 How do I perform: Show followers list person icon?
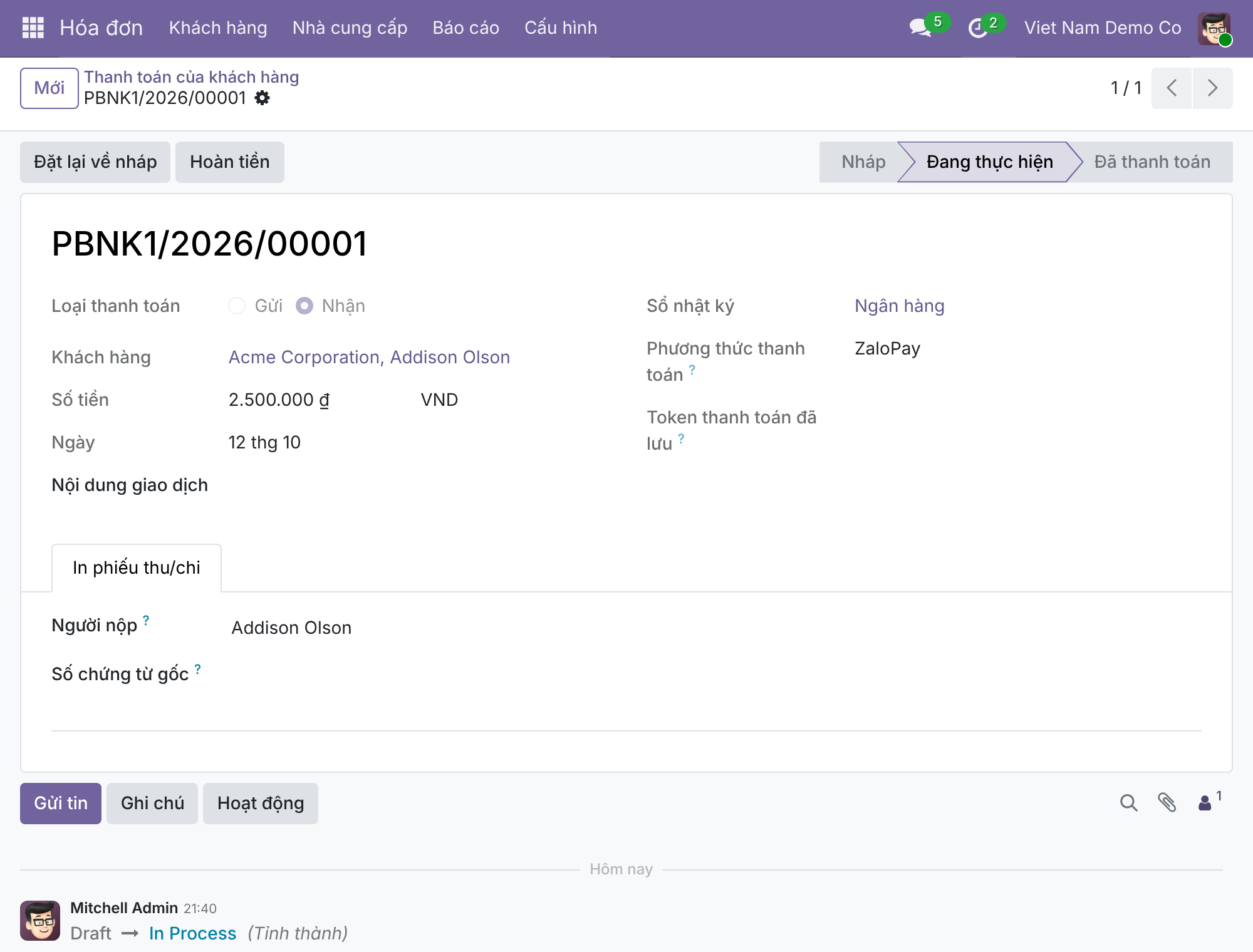click(1210, 802)
